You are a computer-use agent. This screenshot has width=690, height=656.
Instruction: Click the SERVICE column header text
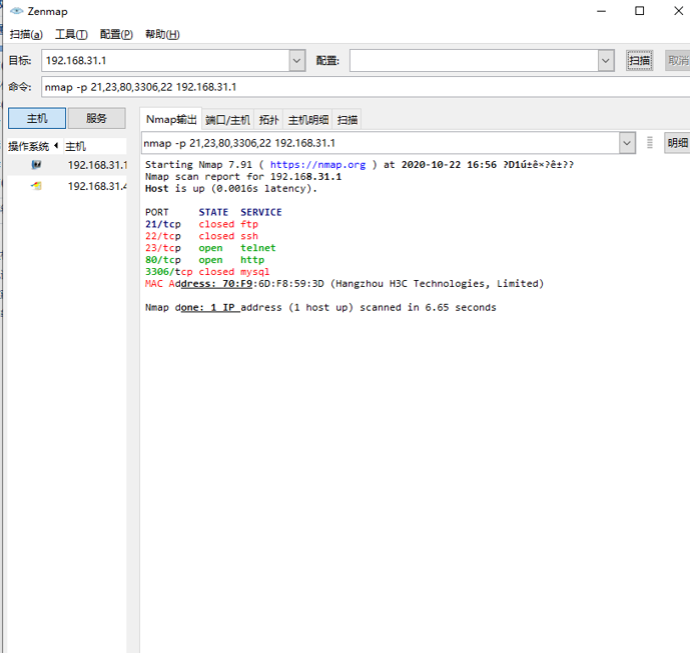261,212
